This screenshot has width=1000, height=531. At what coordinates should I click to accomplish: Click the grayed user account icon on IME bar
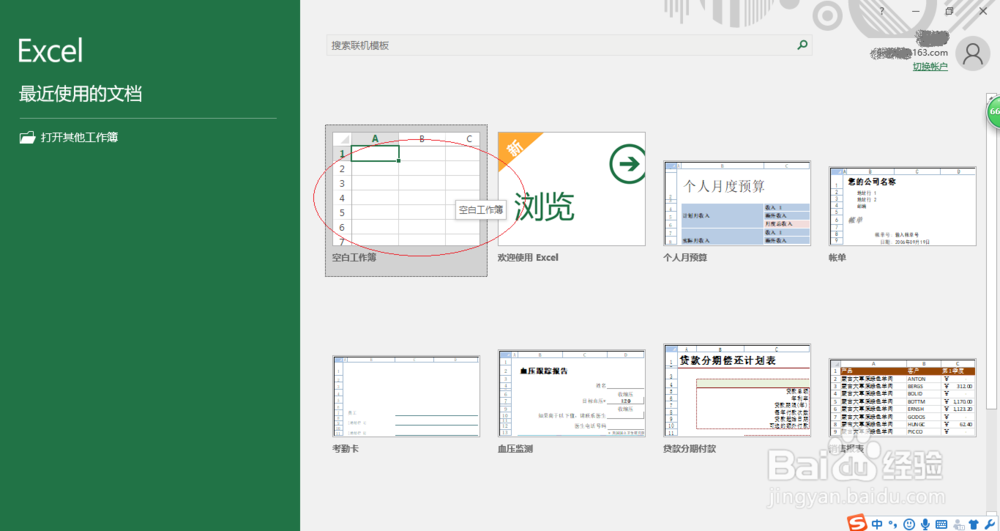click(958, 525)
